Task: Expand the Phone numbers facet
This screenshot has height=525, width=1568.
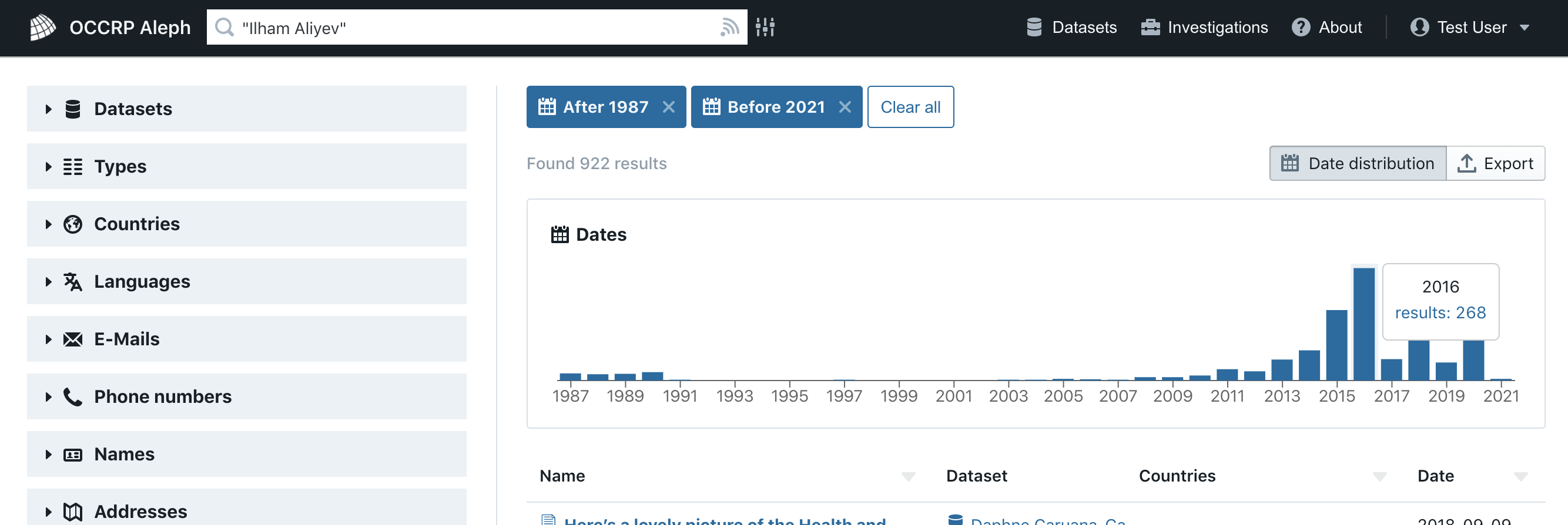Action: click(246, 396)
